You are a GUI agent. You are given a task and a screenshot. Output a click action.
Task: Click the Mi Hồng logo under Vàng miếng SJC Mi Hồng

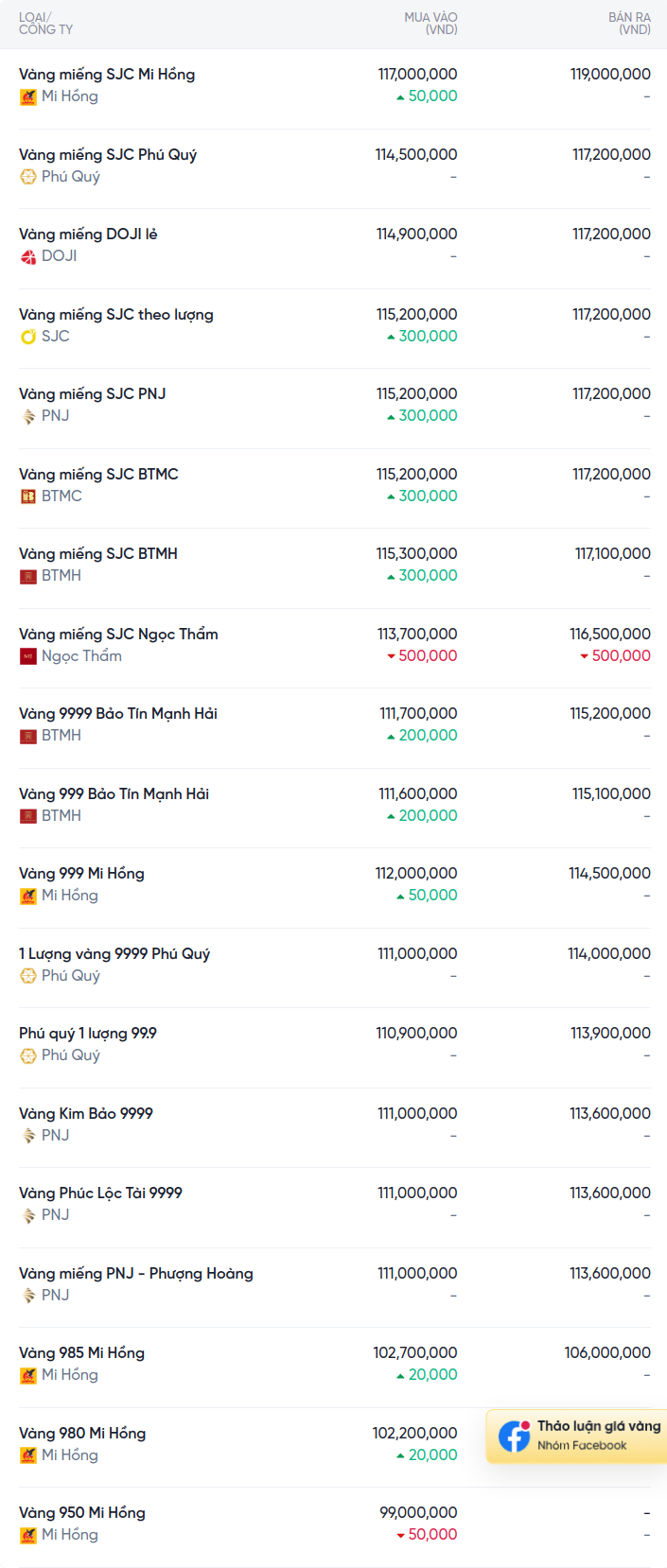28,96
